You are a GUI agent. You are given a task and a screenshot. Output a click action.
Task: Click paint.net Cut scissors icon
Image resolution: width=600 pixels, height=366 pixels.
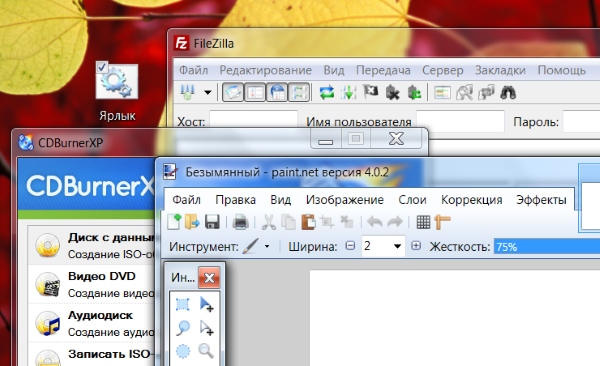click(x=269, y=222)
